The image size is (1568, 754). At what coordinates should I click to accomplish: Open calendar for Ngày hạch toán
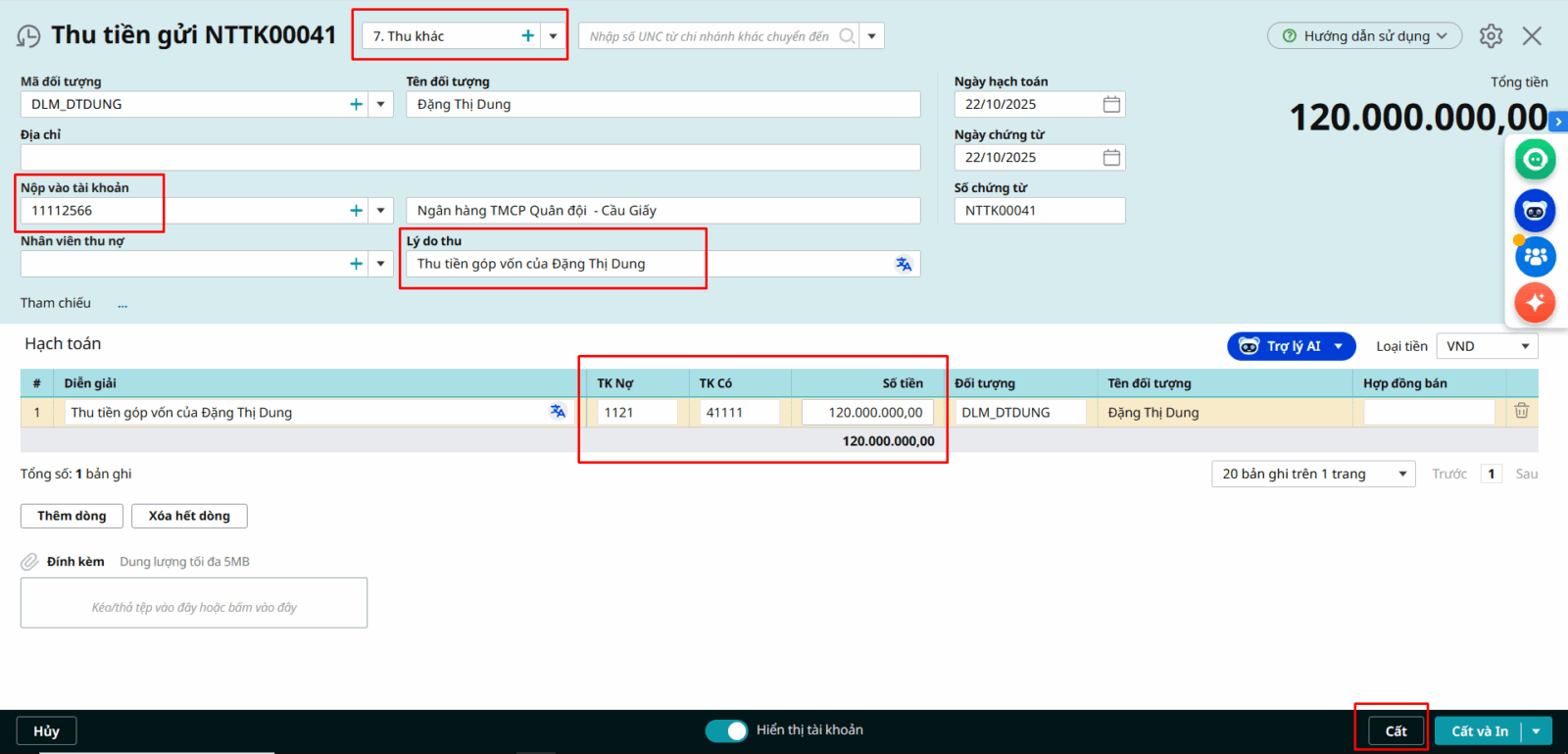click(x=1111, y=104)
